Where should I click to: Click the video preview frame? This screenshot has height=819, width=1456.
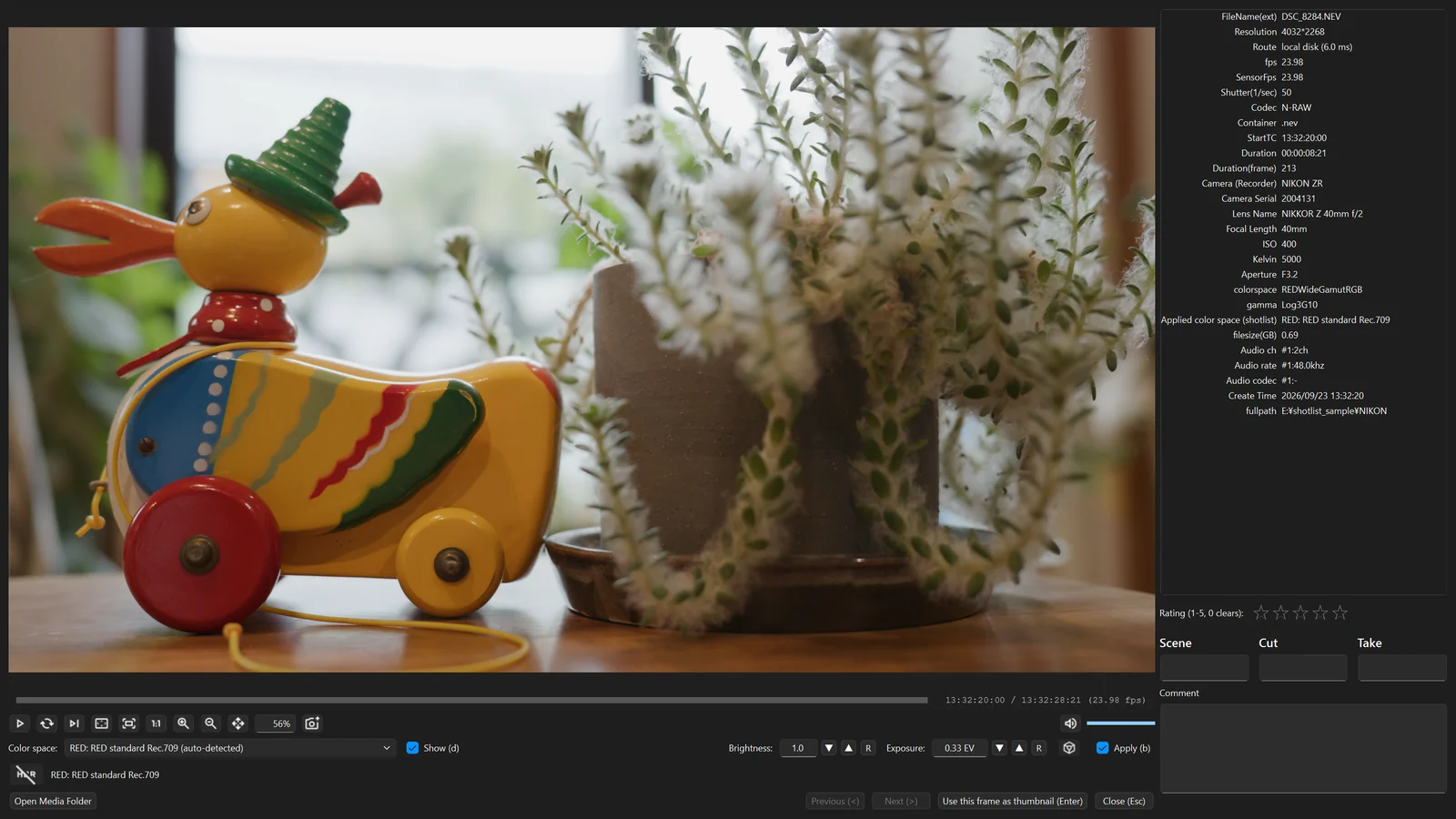tap(581, 349)
